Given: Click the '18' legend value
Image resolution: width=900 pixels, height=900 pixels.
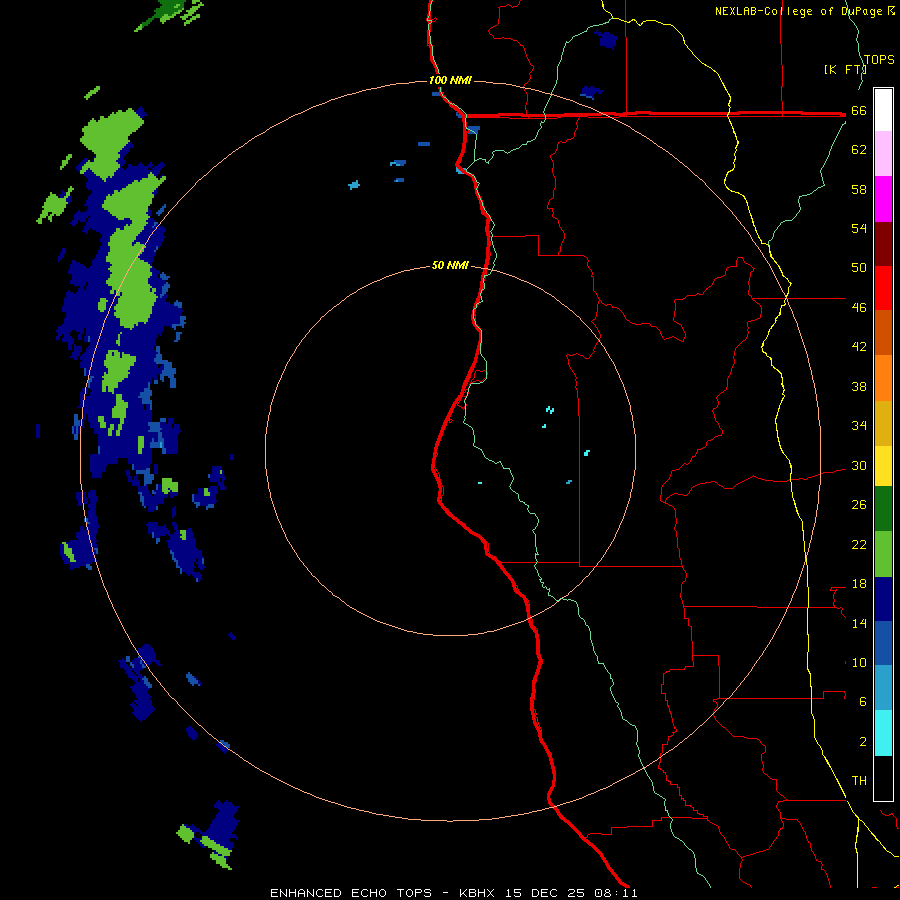Looking at the screenshot, I should 859,584.
